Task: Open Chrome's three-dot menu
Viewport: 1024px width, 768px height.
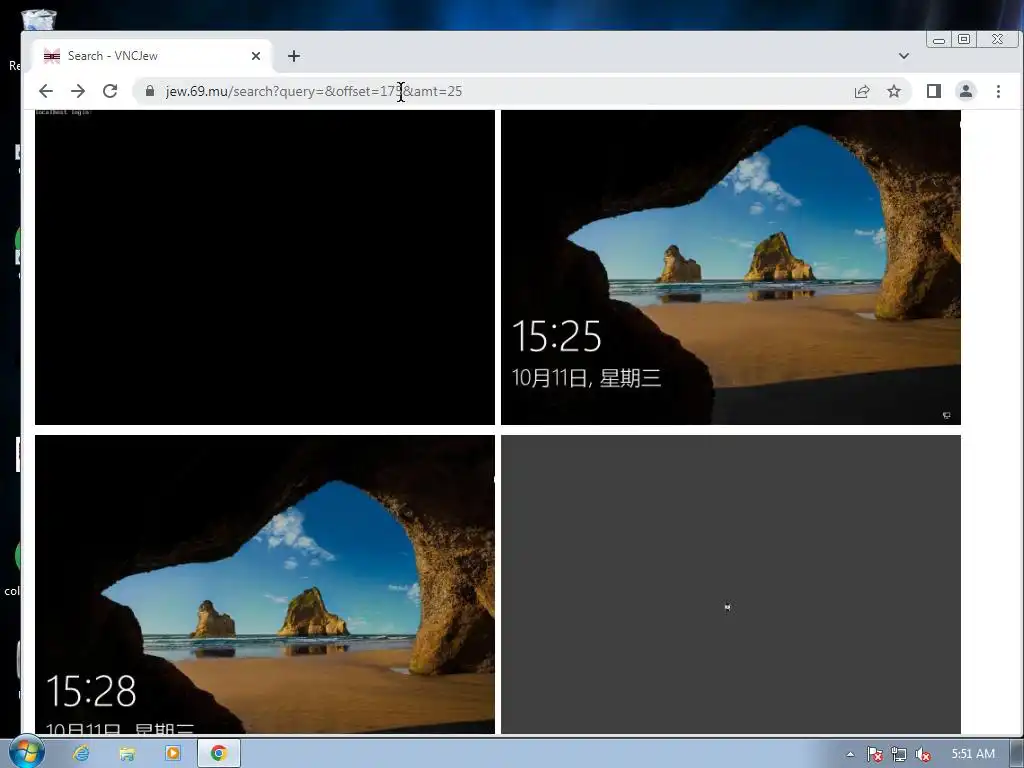Action: pos(998,91)
